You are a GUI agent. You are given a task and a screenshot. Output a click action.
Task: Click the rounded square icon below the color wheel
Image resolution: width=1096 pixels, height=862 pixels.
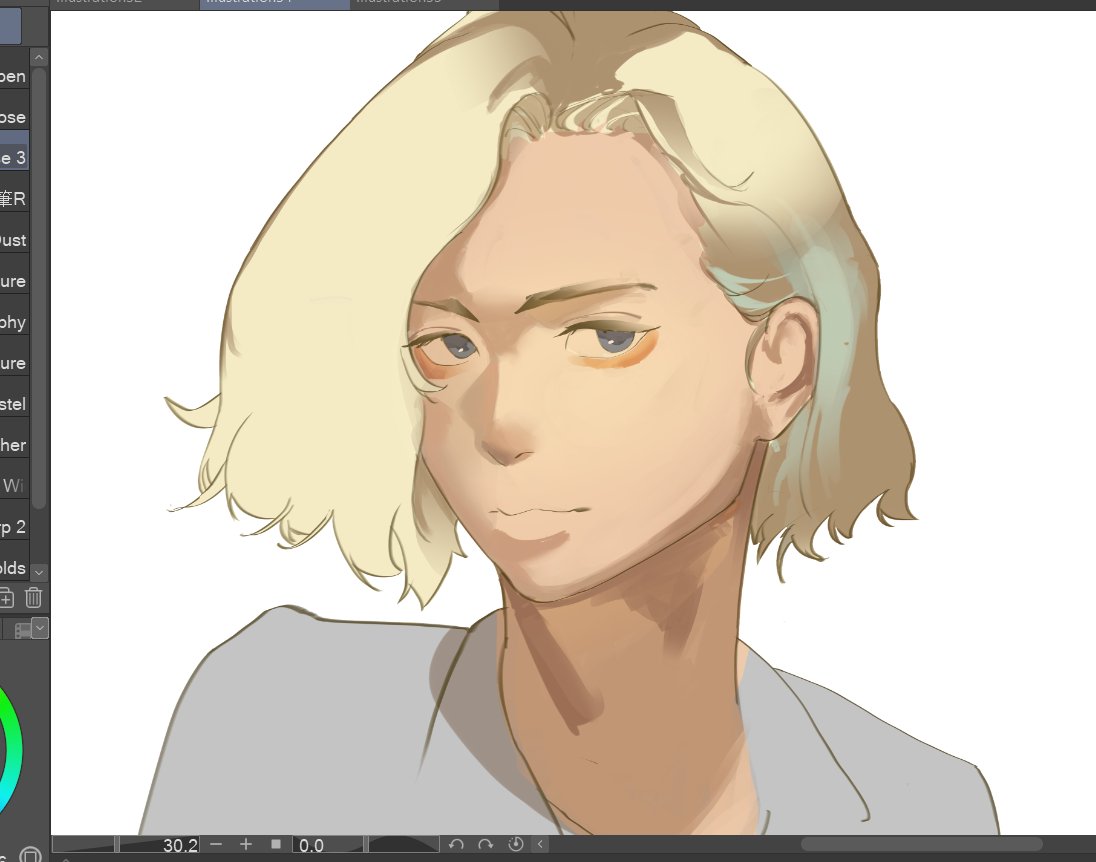30,854
